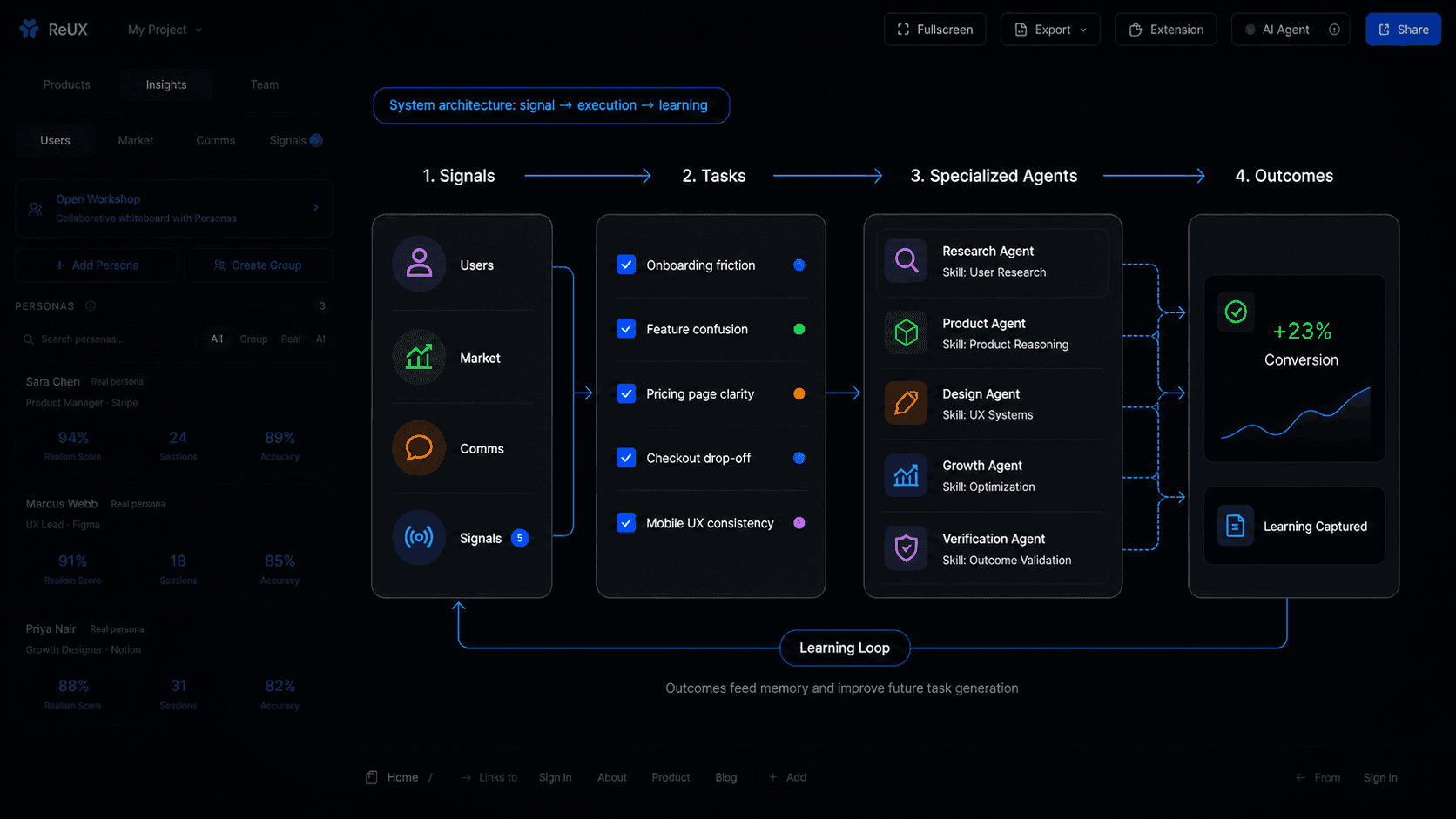Select the Product Agent cube icon
This screenshot has width=1456, height=819.
[906, 332]
